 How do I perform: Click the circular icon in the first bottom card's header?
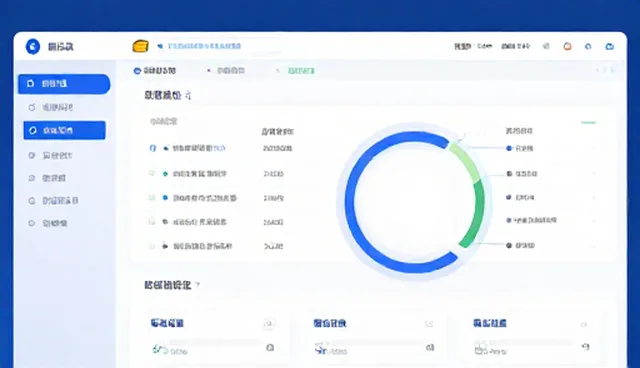[269, 324]
